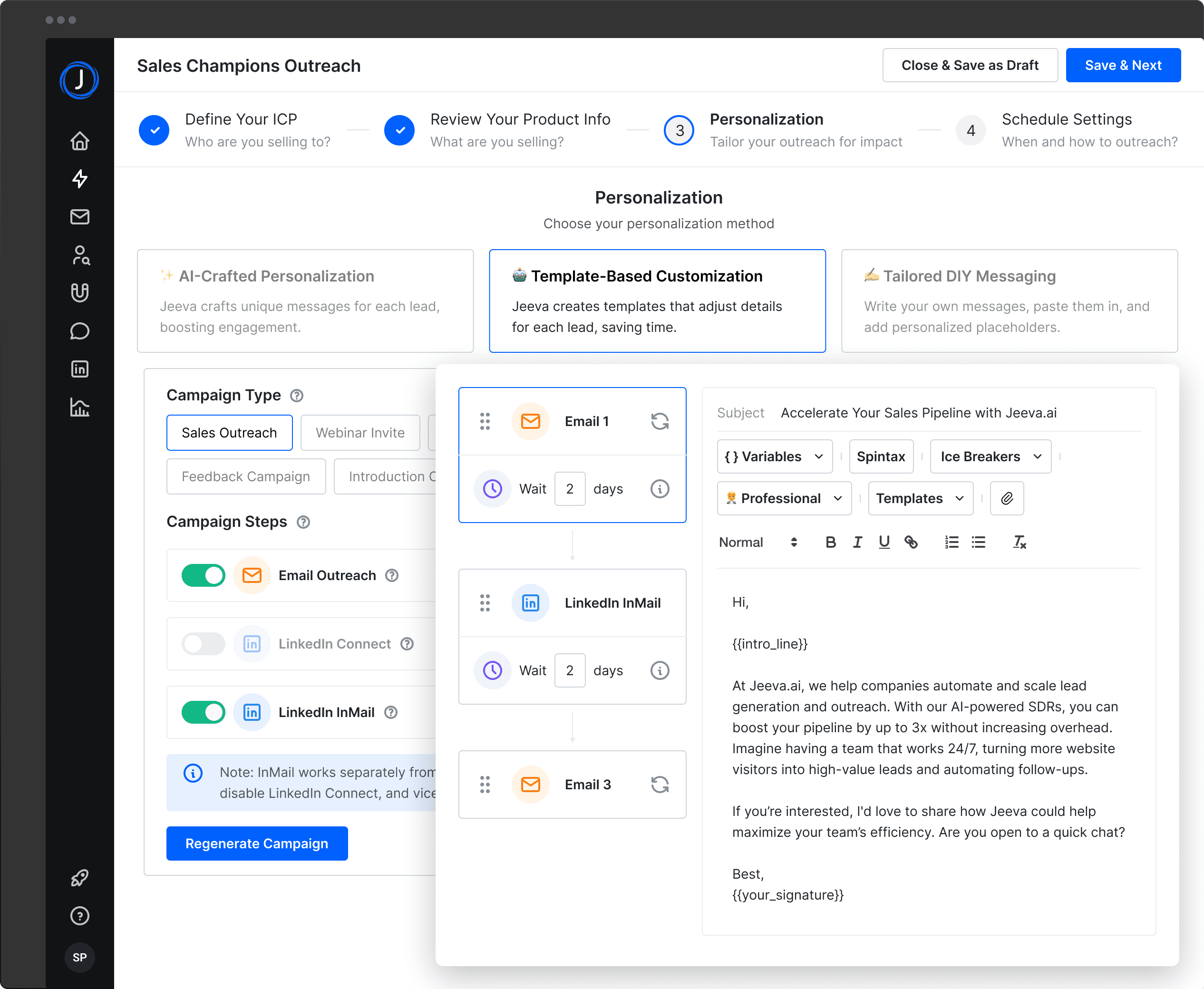Open the Professional tone dropdown
Image resolution: width=1204 pixels, height=989 pixels.
[x=784, y=498]
